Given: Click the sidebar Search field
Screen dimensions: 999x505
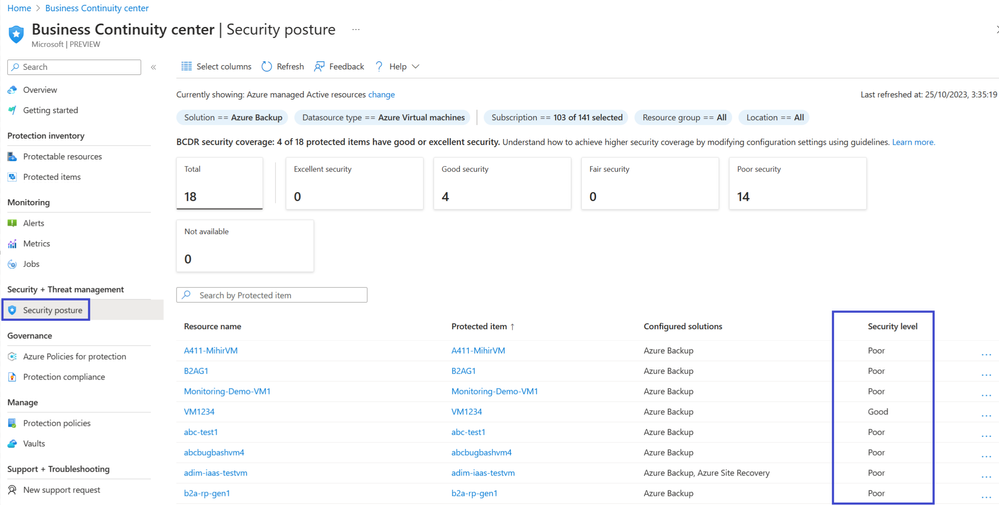Looking at the screenshot, I should pos(74,67).
